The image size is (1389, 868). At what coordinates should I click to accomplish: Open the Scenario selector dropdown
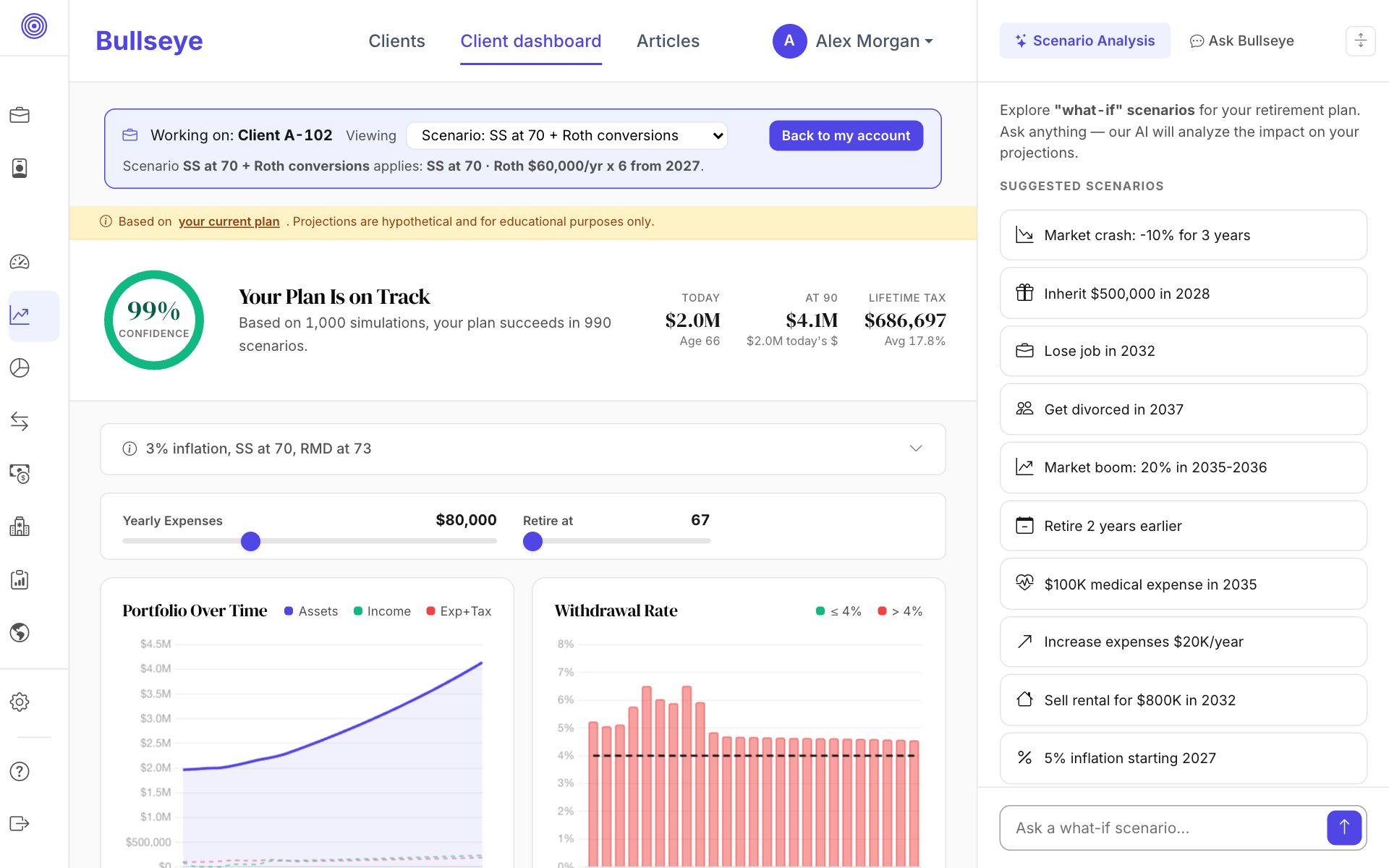tap(566, 135)
